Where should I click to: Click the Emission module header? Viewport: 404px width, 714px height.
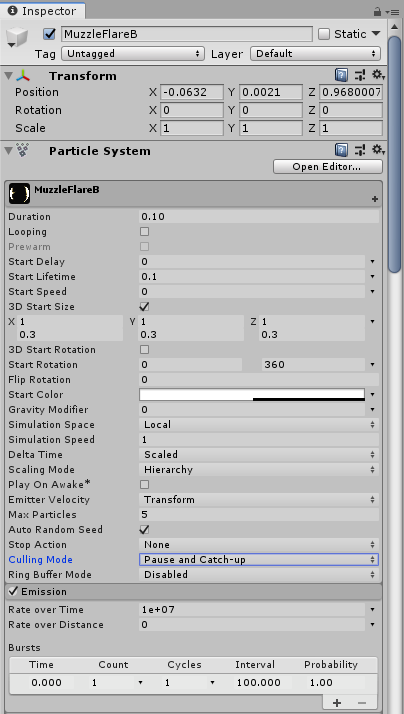coord(194,592)
